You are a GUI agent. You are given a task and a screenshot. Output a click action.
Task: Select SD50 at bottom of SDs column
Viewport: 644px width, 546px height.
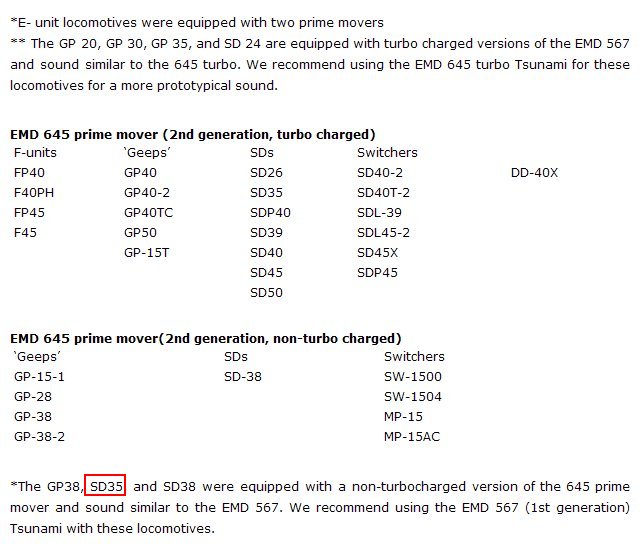[x=266, y=293]
